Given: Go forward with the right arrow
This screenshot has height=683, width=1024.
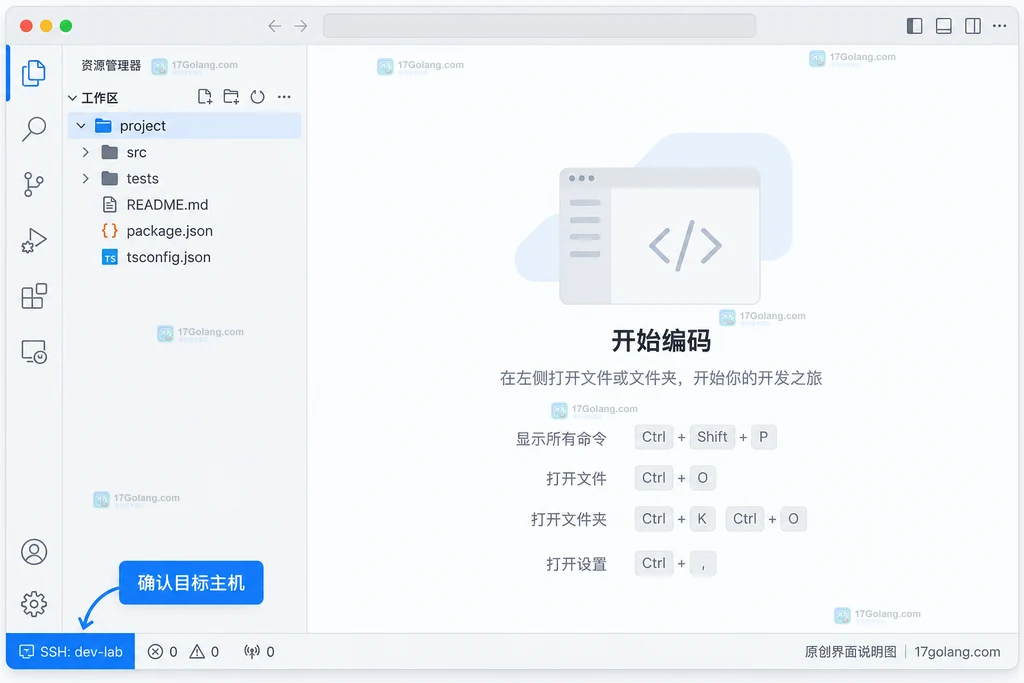Looking at the screenshot, I should [300, 26].
